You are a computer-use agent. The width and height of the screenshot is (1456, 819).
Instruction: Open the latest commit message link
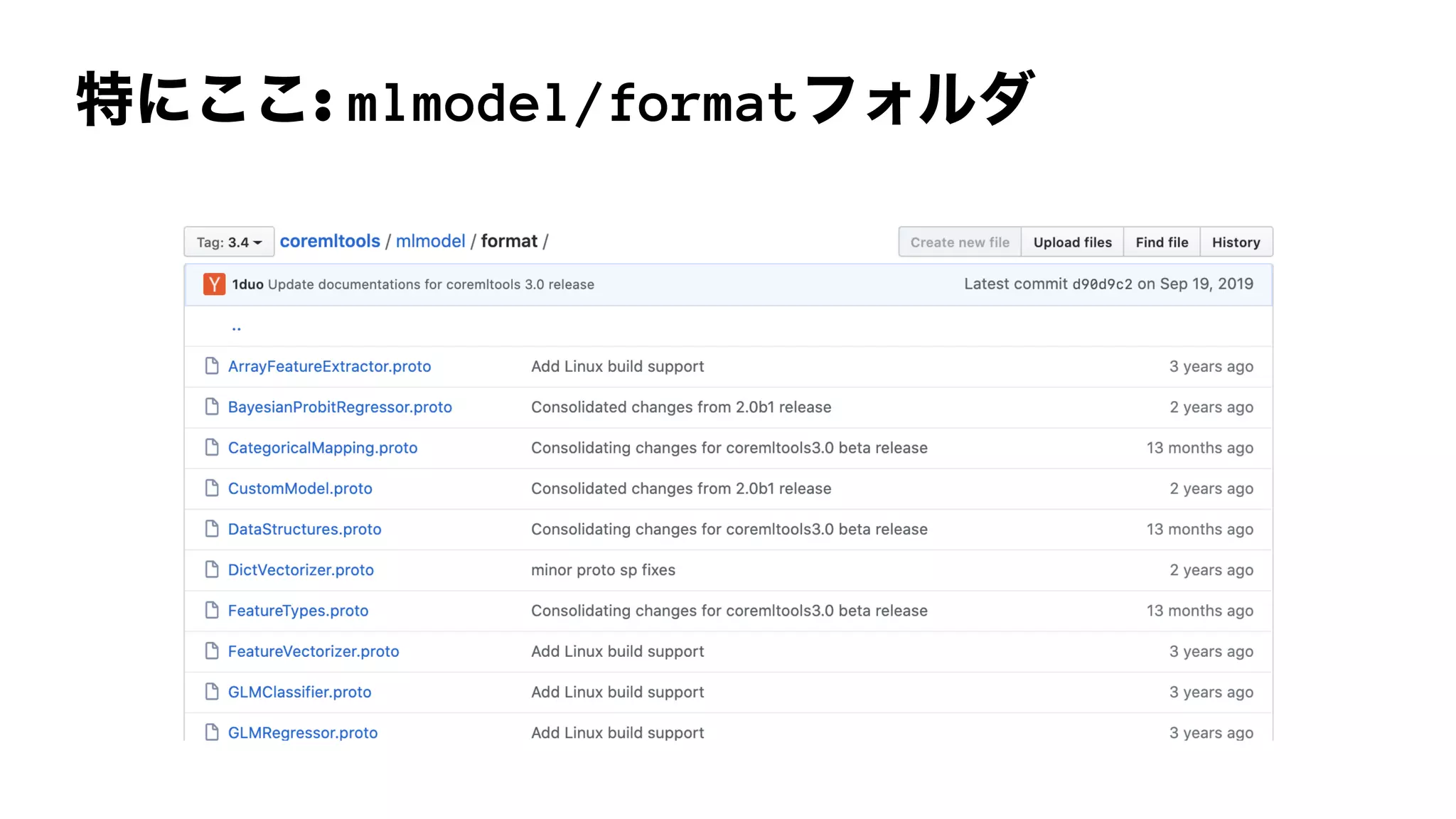(431, 284)
